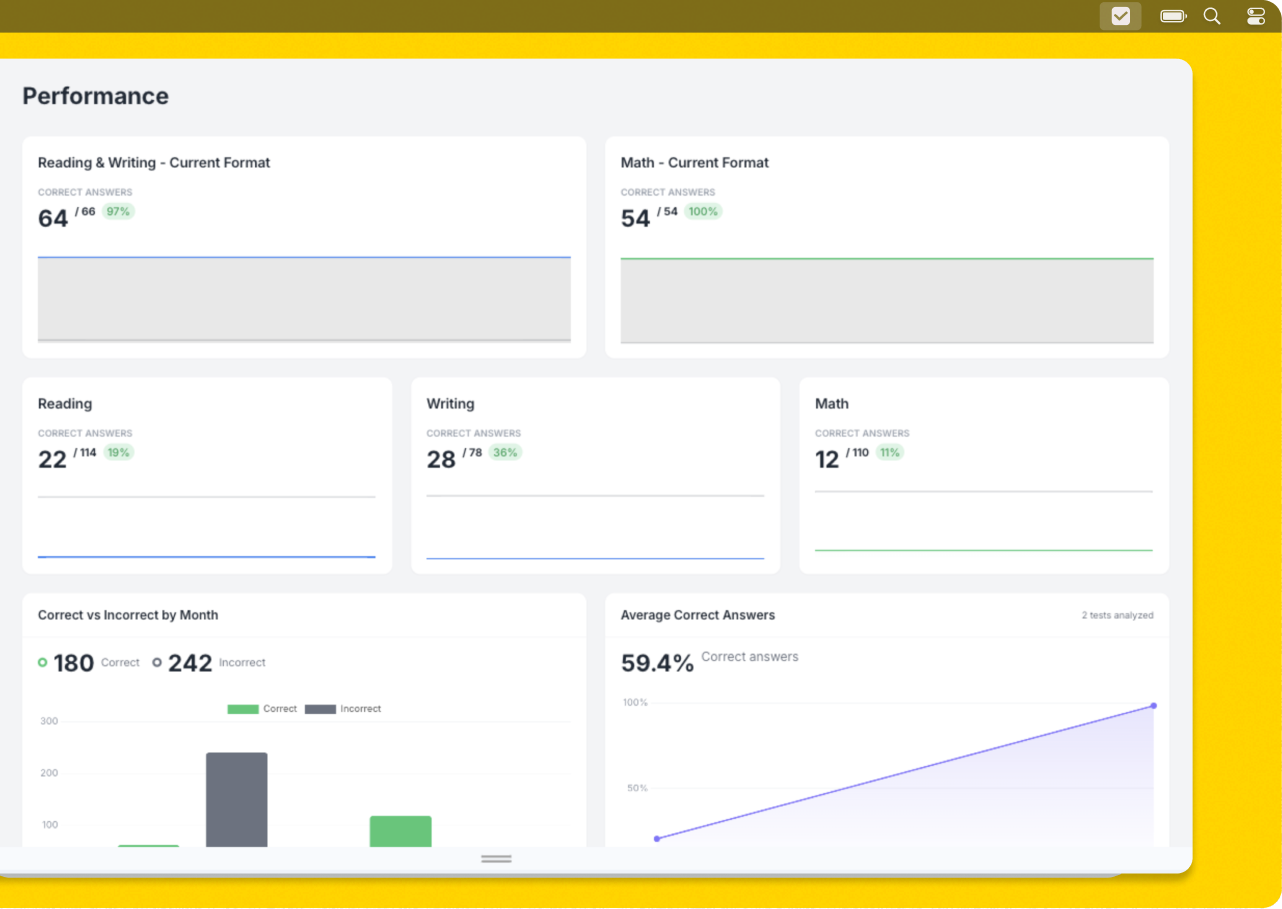Select the lower-left data point on line chart
This screenshot has height=909, width=1282.
[657, 838]
